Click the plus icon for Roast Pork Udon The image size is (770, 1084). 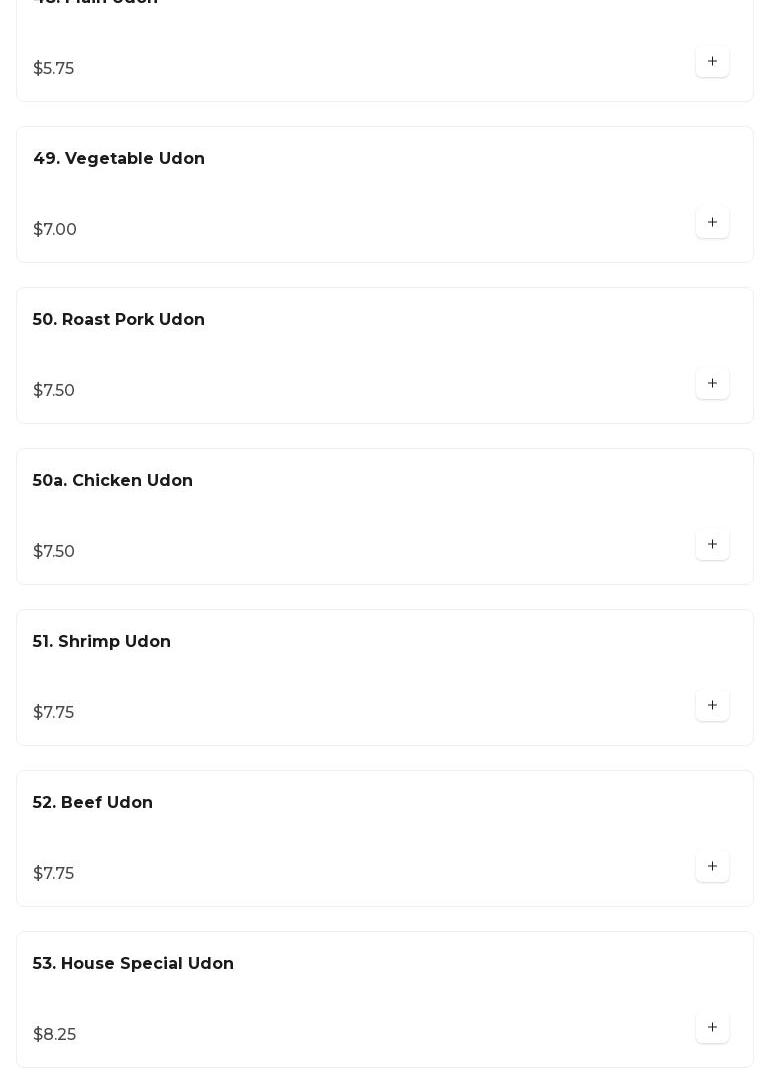(712, 384)
